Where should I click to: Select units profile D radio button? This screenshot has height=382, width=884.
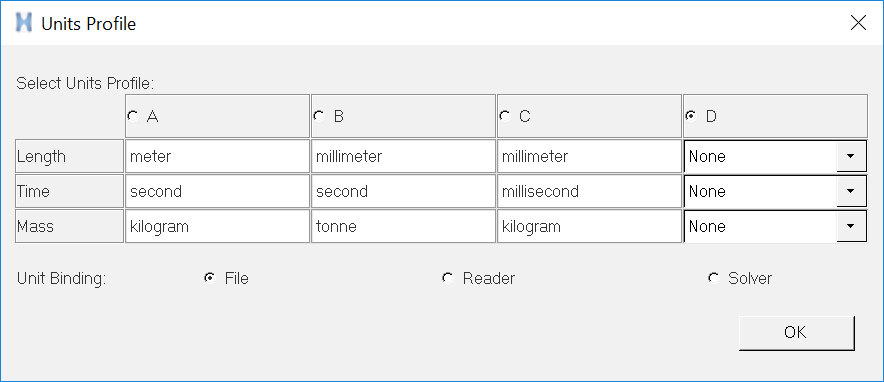[x=691, y=116]
